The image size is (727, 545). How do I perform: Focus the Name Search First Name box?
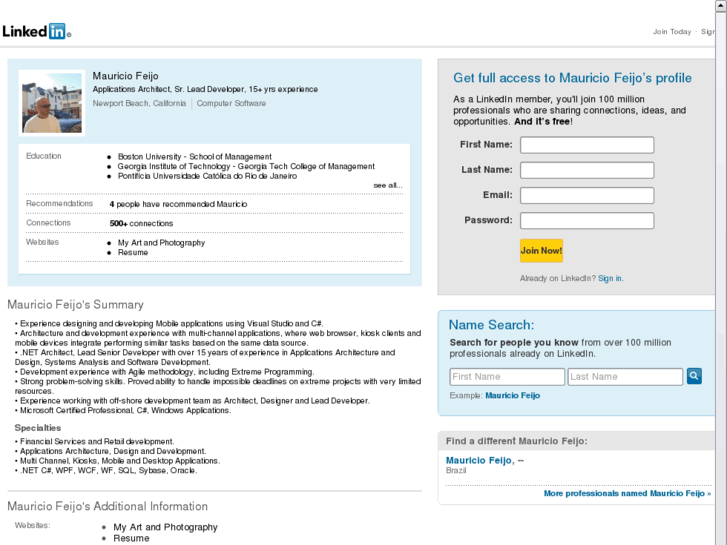(x=507, y=377)
